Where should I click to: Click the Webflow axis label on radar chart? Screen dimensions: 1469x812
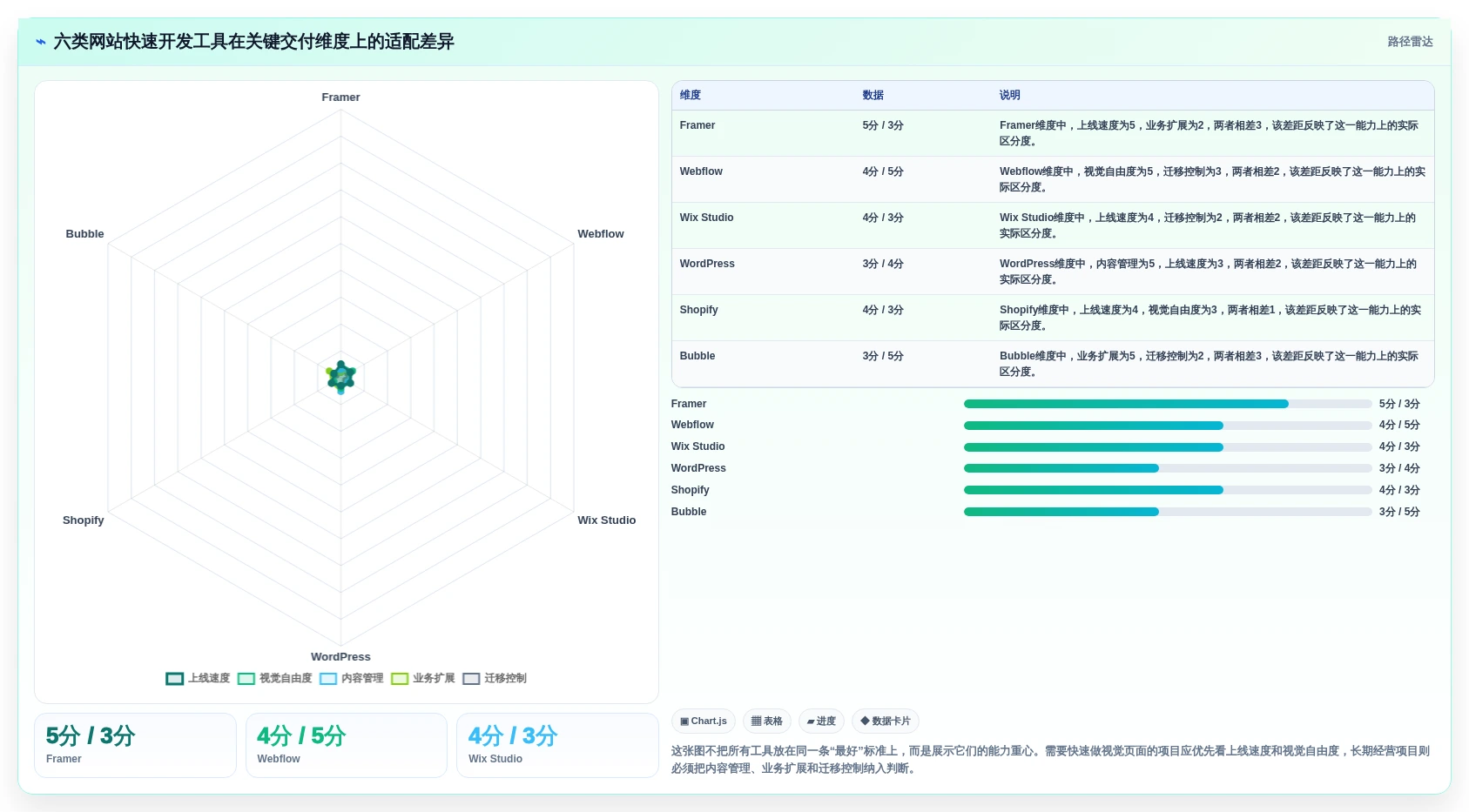[x=601, y=234]
